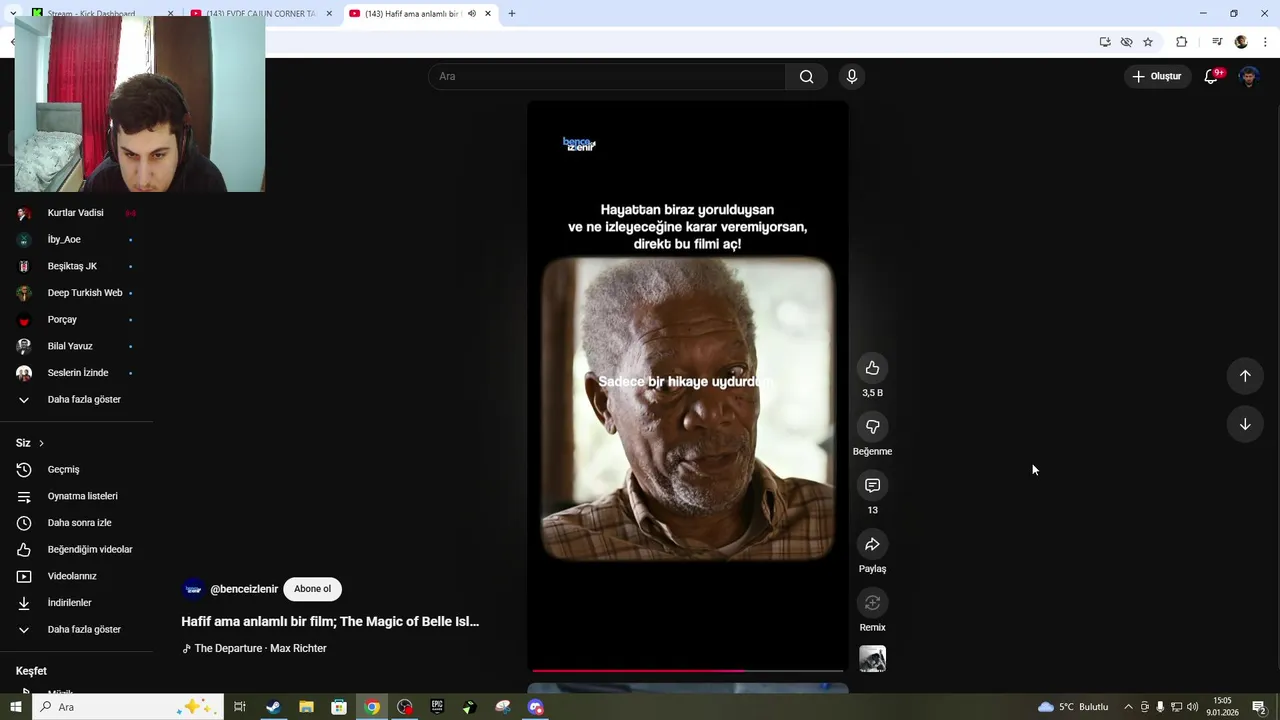Close the Hafif ama anlamlı tab
Viewport: 1280px width, 720px height.
tap(488, 14)
